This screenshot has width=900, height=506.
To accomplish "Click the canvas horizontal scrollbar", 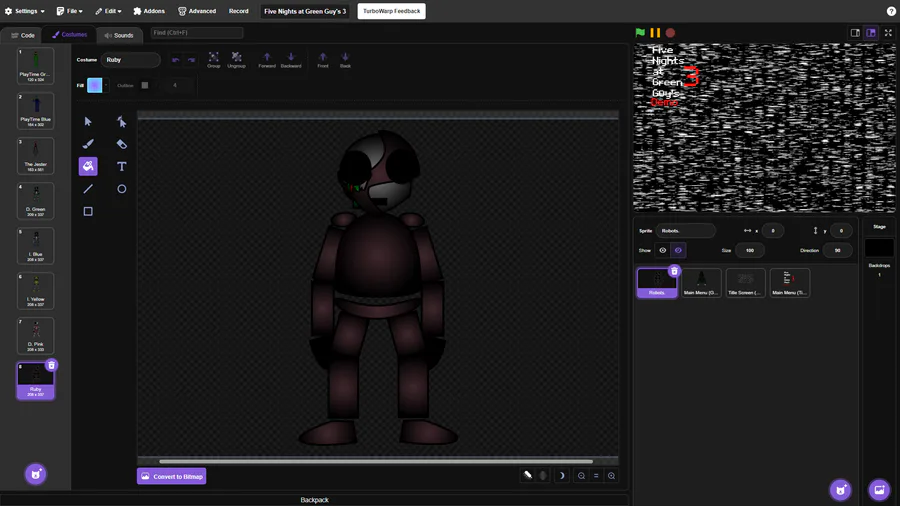I will tap(376, 461).
